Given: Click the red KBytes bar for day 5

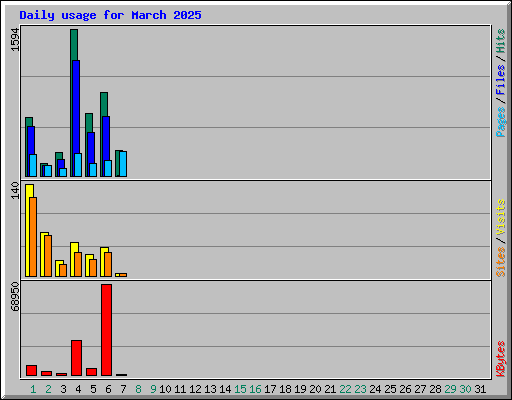Looking at the screenshot, I should 91,372.
